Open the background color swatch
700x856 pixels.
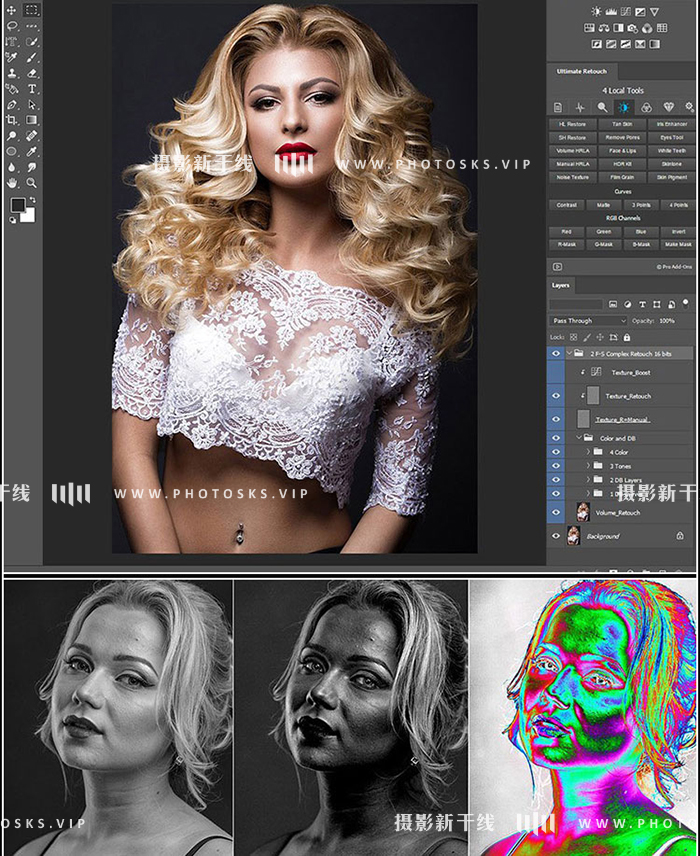[28, 216]
